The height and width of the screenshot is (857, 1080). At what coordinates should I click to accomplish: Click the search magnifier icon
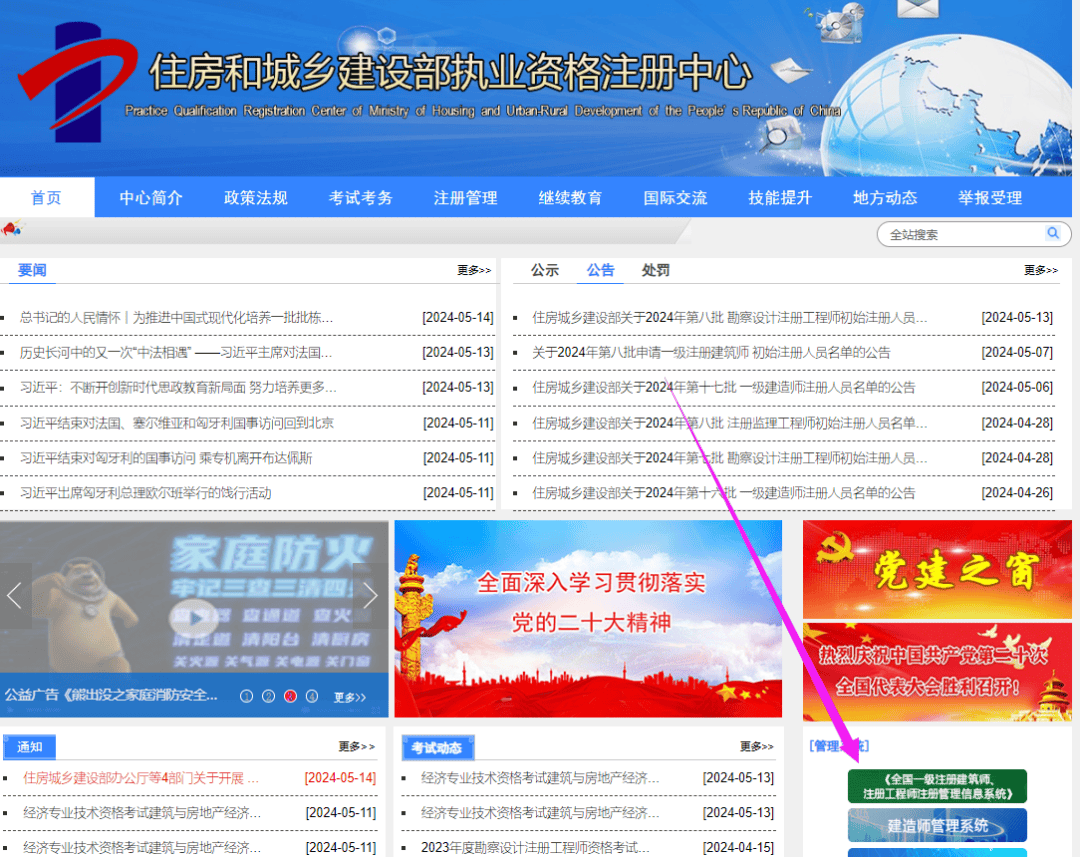point(1053,233)
